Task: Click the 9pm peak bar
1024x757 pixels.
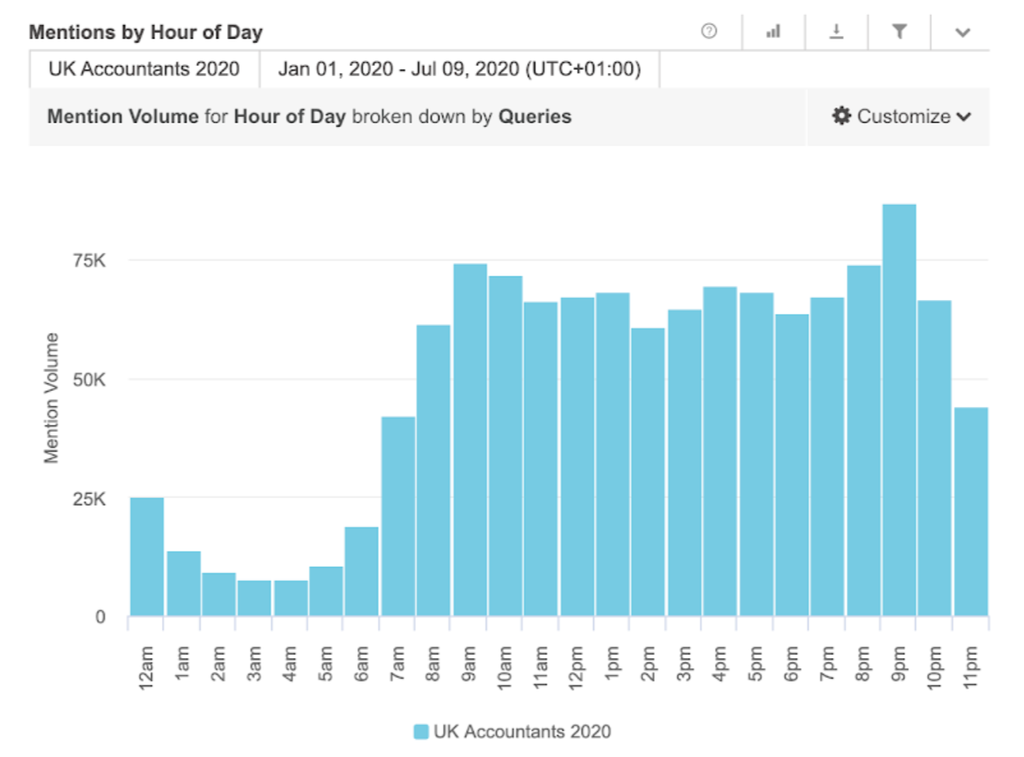Action: [x=899, y=410]
